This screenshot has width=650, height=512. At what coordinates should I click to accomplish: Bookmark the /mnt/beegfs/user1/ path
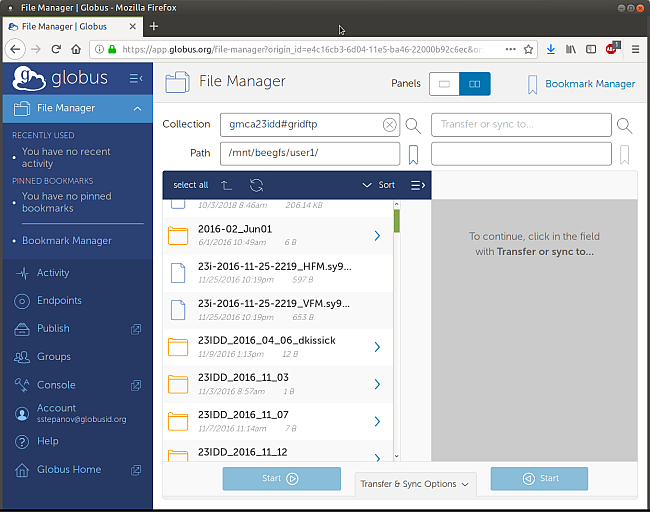[x=413, y=155]
